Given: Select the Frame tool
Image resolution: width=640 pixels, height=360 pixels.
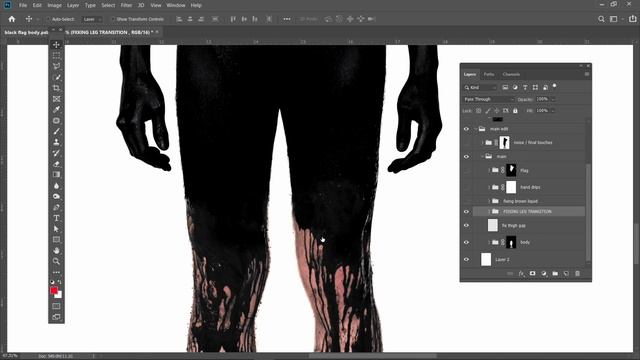Looking at the screenshot, I should (56, 99).
